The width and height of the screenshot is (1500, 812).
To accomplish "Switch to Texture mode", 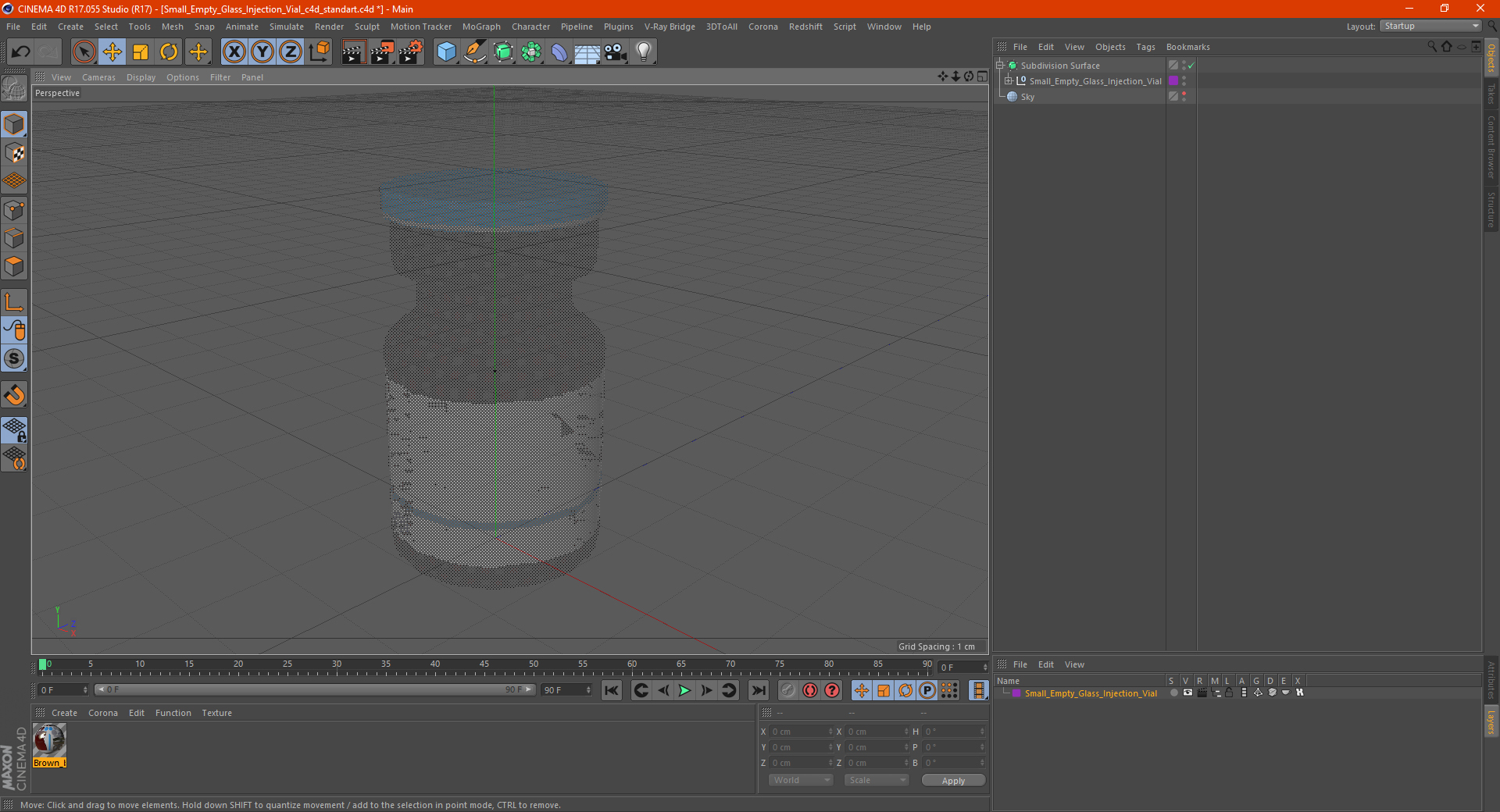I will click(x=14, y=153).
